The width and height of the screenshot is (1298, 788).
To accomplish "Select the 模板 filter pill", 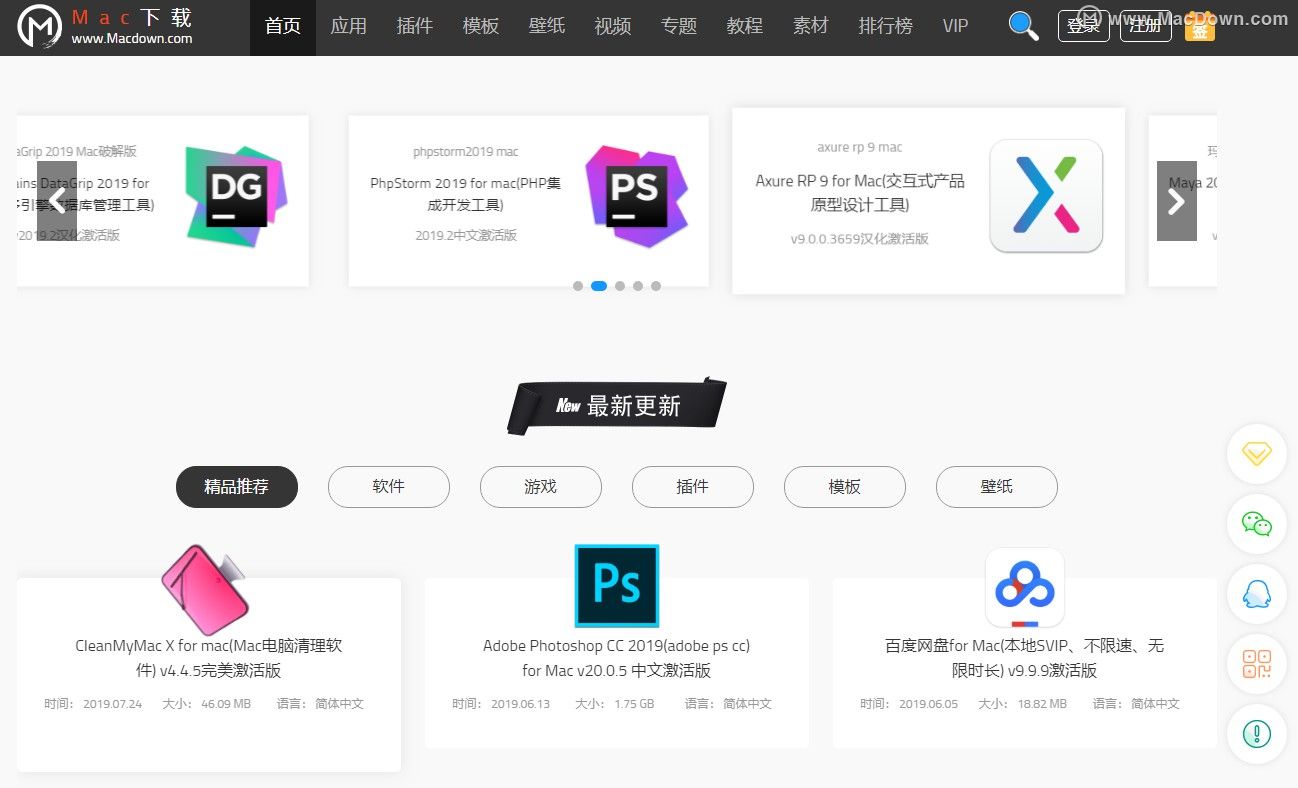I will [845, 487].
